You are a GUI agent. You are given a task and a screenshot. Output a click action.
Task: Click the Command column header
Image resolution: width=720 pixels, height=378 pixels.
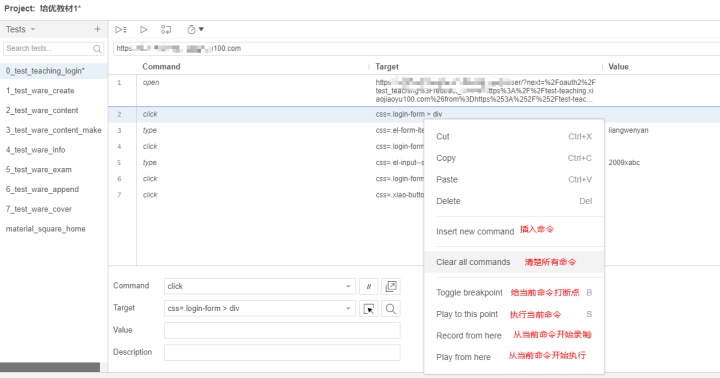tap(161, 67)
